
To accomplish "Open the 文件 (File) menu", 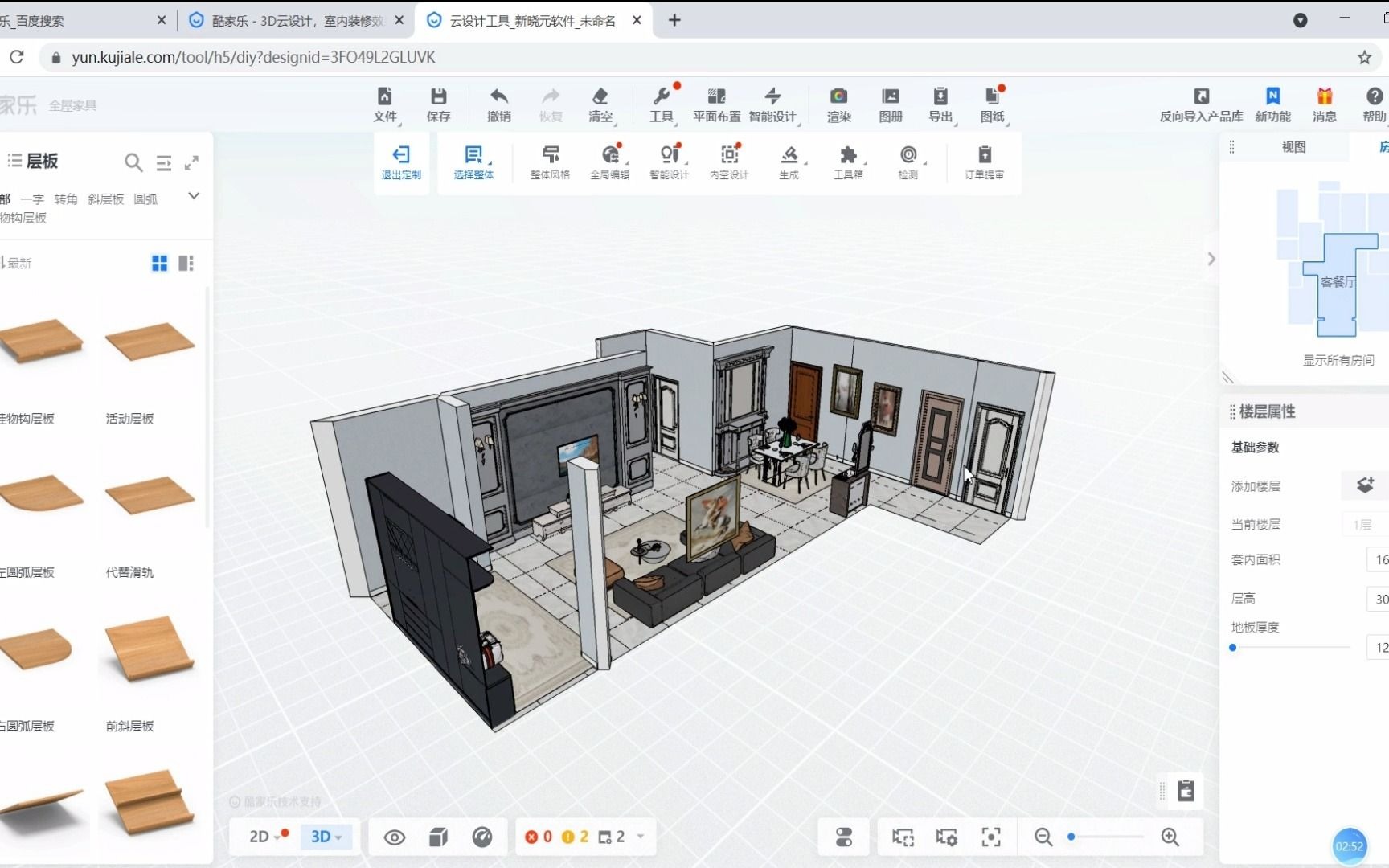I will pyautogui.click(x=385, y=105).
